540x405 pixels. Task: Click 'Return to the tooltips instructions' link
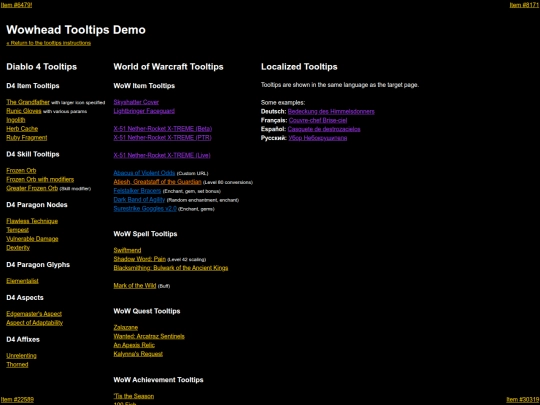click(49, 43)
